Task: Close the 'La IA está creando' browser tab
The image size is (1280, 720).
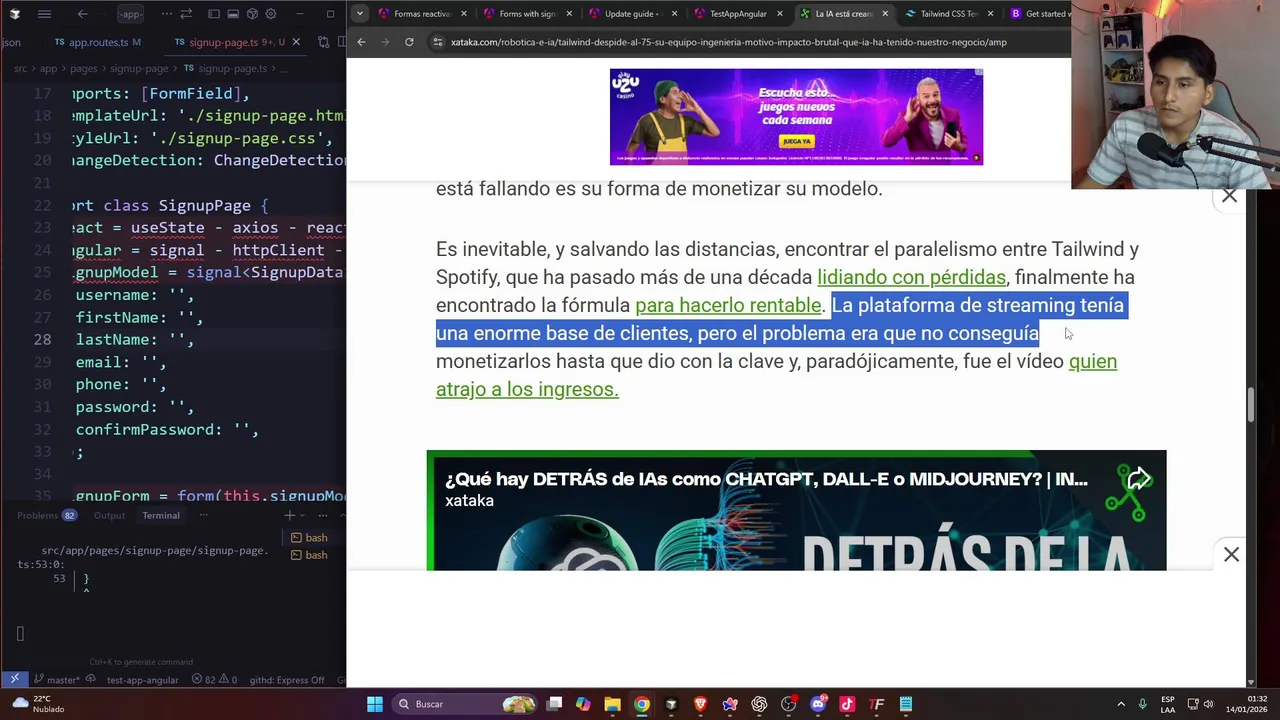Action: coord(885,14)
